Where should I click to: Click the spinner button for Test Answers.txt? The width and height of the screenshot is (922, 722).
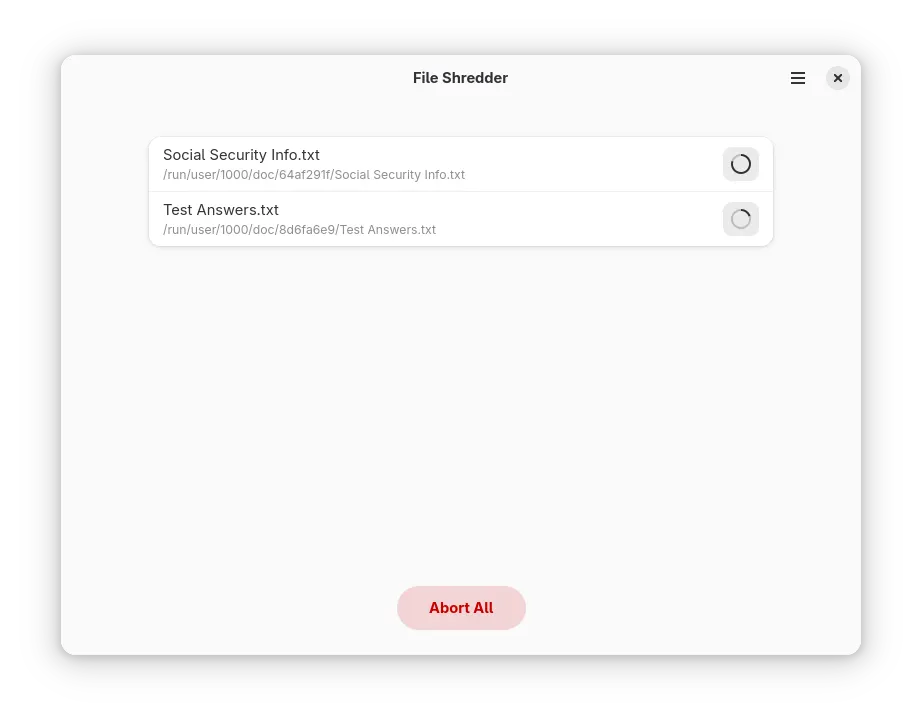click(x=740, y=219)
